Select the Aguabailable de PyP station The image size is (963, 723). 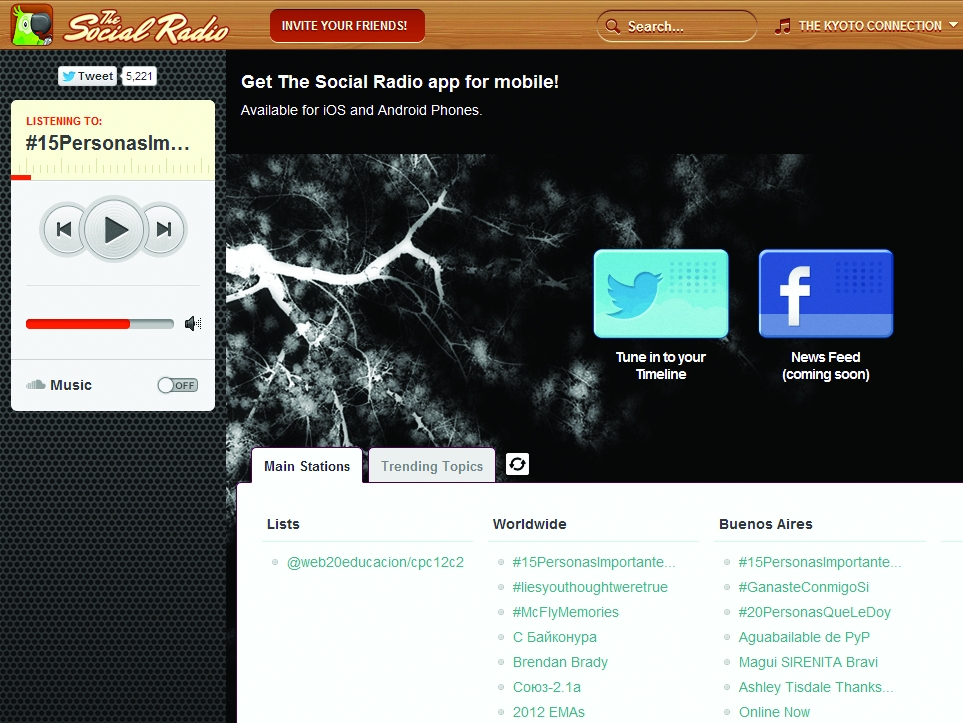(x=804, y=637)
